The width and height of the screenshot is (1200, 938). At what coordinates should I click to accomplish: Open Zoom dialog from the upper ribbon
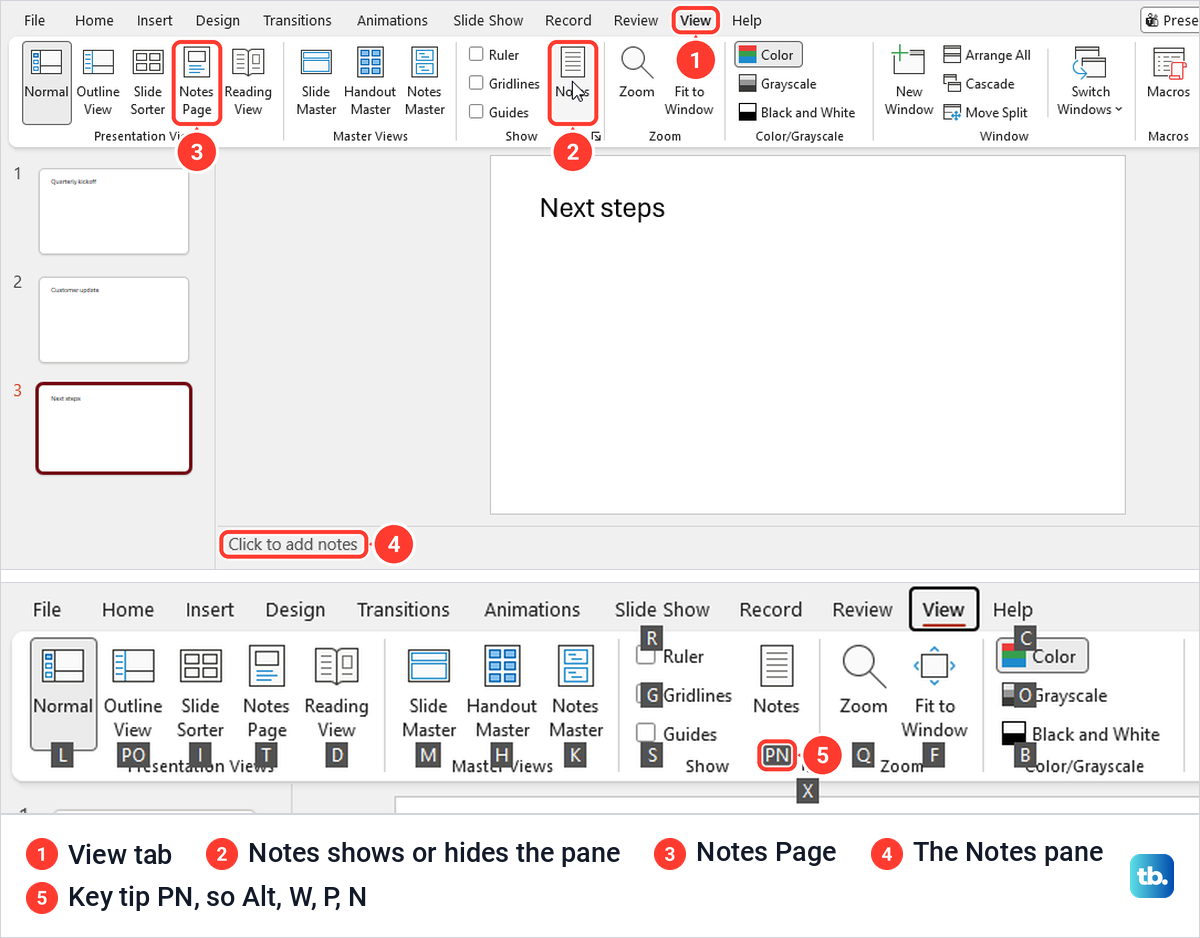click(x=636, y=73)
